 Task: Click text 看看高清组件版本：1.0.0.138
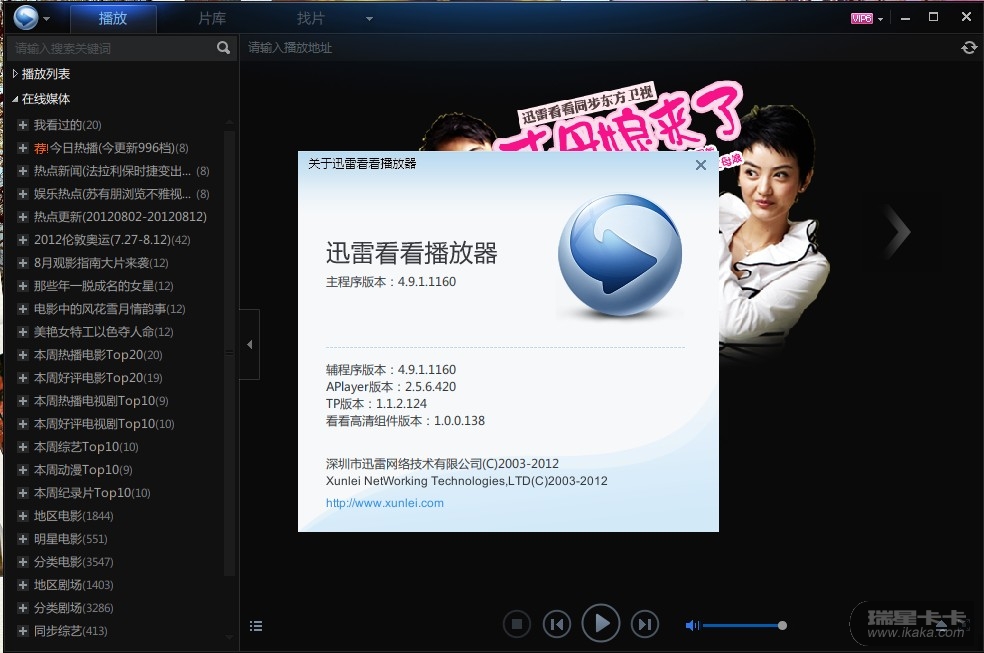point(405,420)
